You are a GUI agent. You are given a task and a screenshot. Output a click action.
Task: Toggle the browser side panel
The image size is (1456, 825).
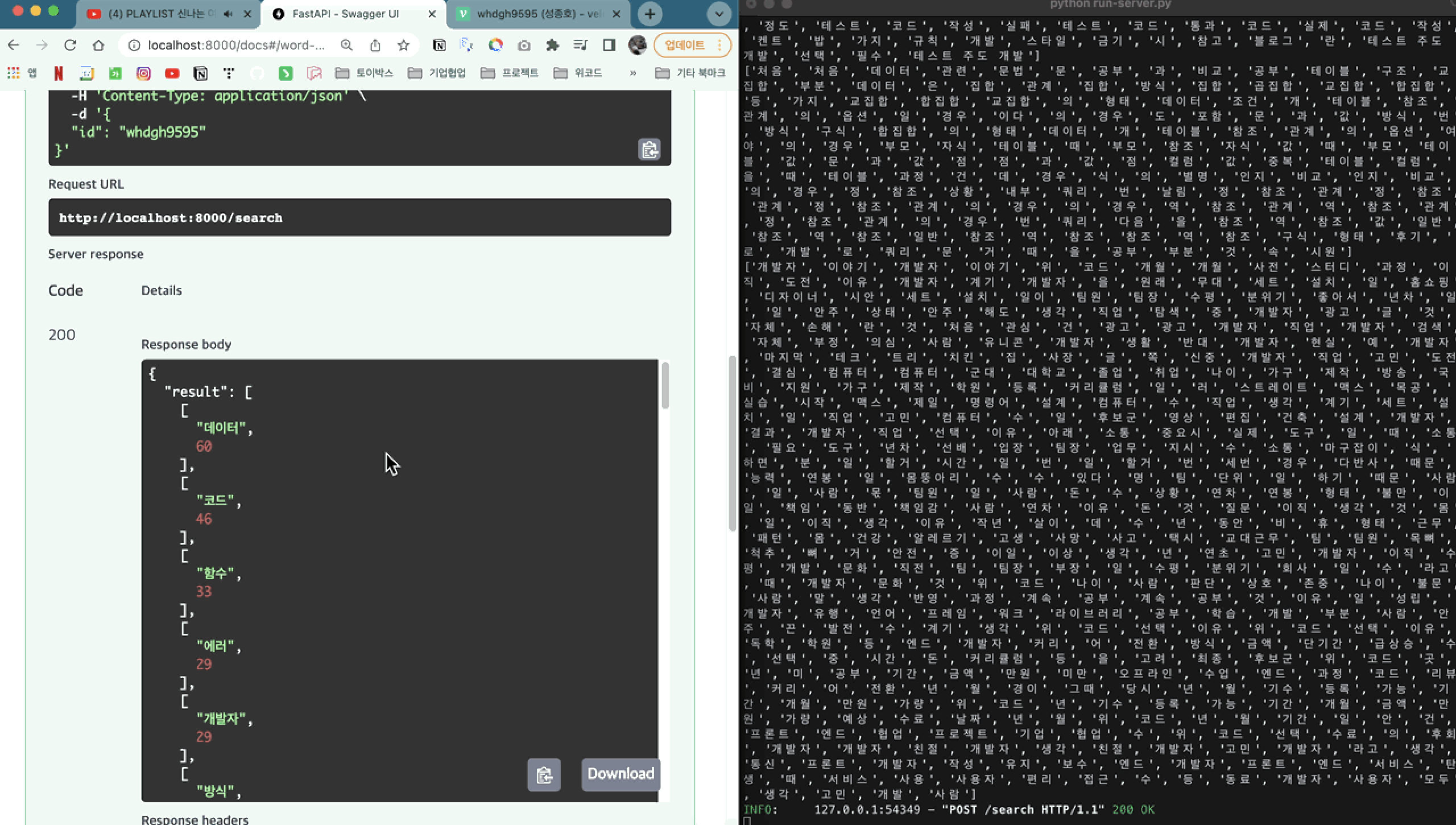coord(609,46)
